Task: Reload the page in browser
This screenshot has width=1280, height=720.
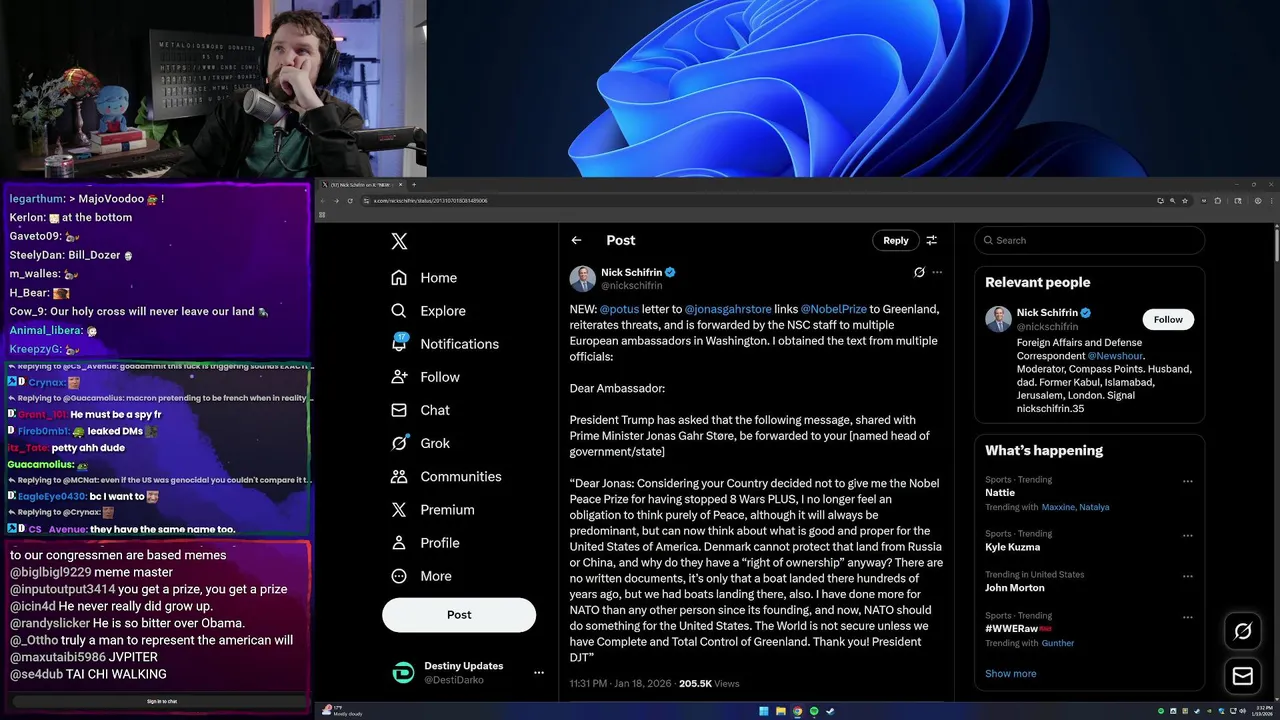Action: 351,201
